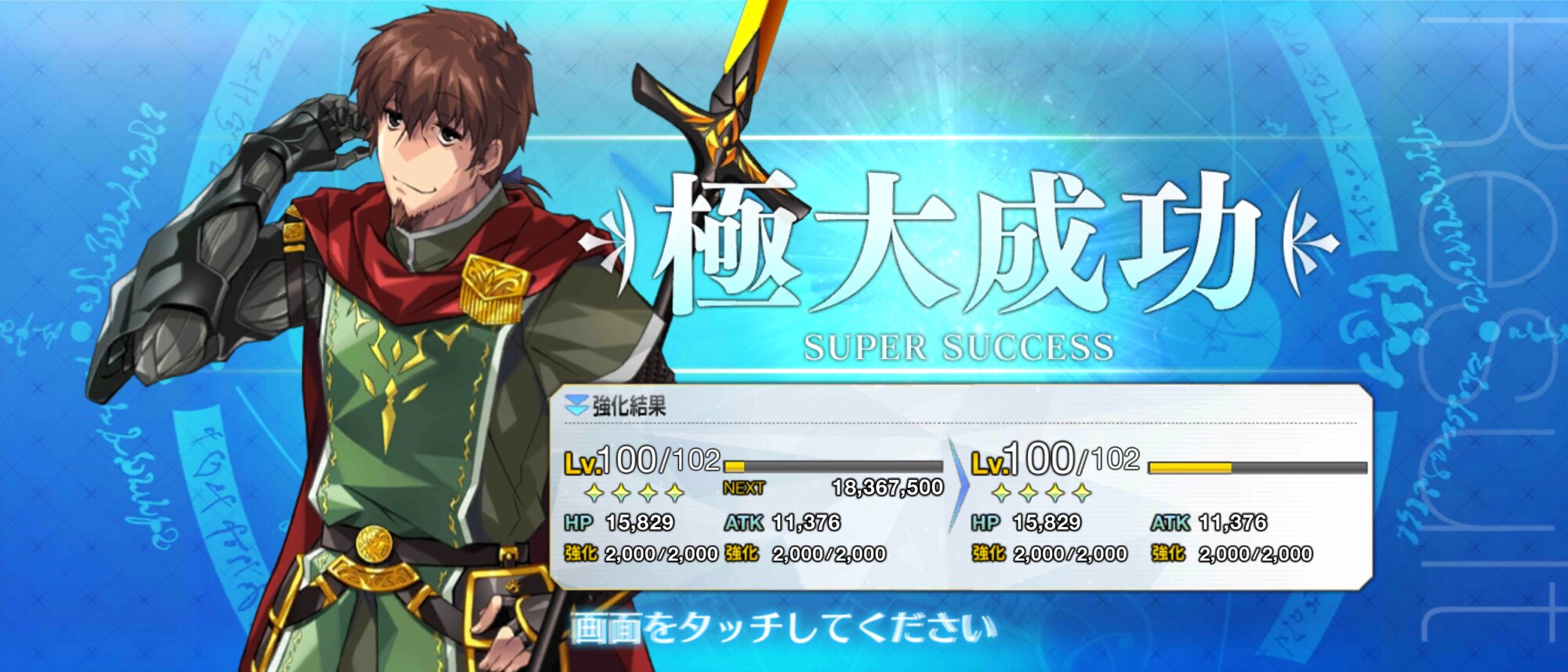The image size is (1568, 672).
Task: Click the left HP value 15,829
Action: (640, 522)
